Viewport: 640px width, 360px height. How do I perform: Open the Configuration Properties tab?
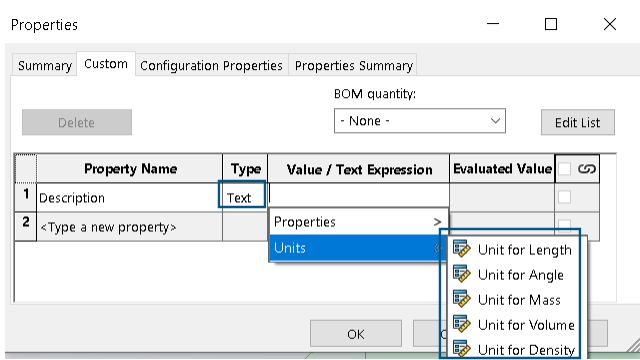pos(211,65)
